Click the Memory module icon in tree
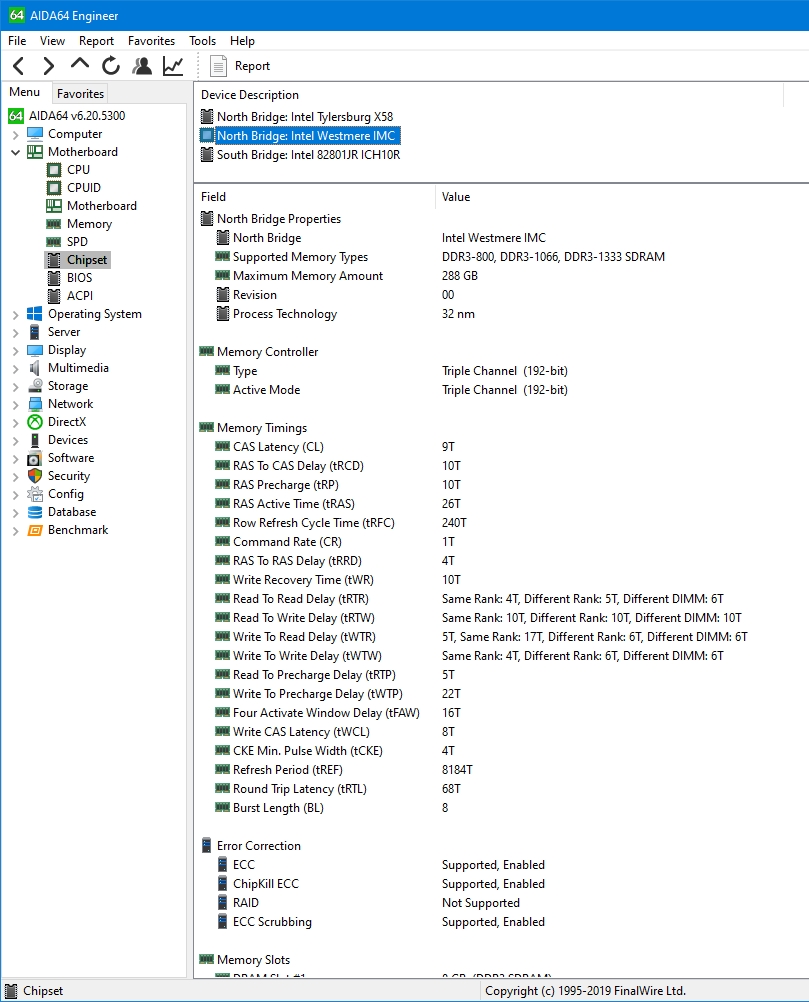 [54, 224]
